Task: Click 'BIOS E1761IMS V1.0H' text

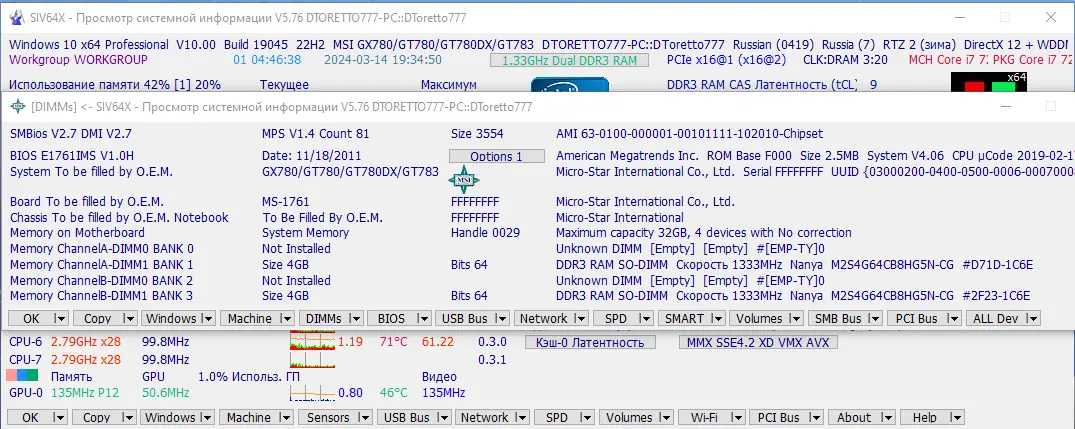Action: (72, 156)
